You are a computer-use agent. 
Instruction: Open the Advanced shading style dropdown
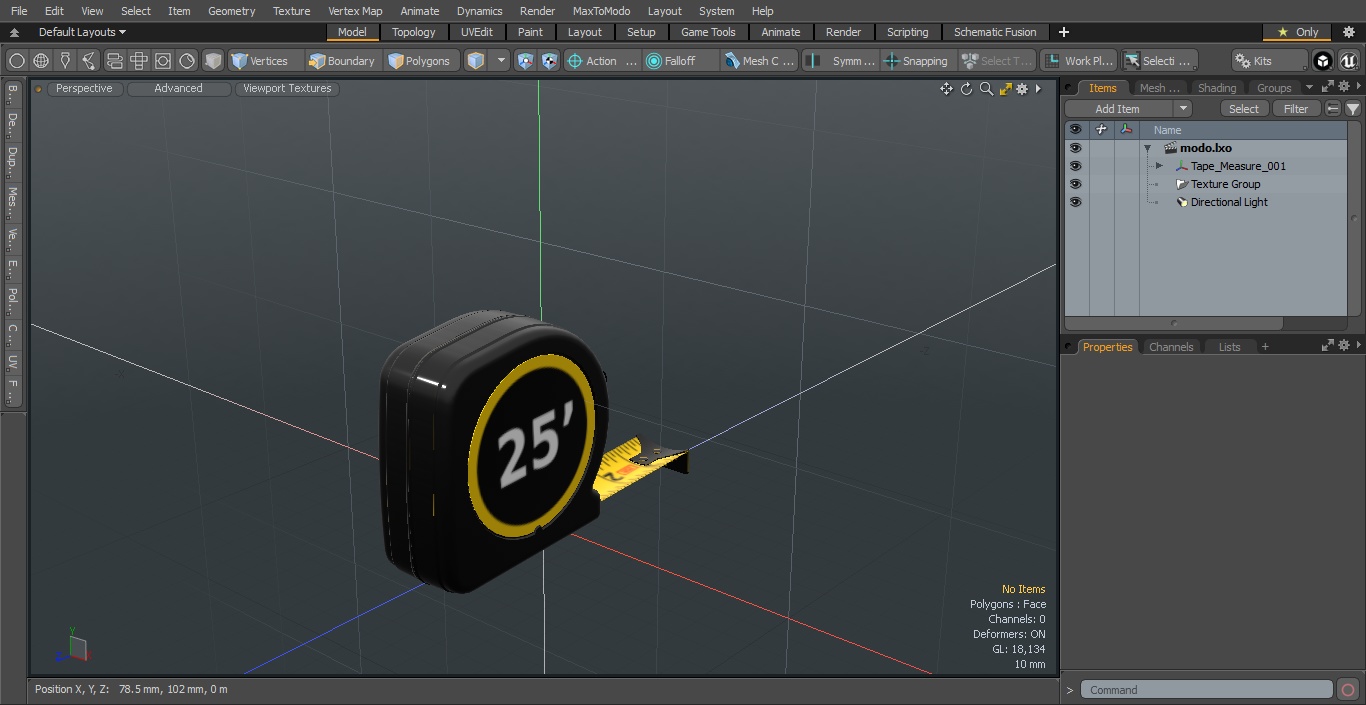178,88
